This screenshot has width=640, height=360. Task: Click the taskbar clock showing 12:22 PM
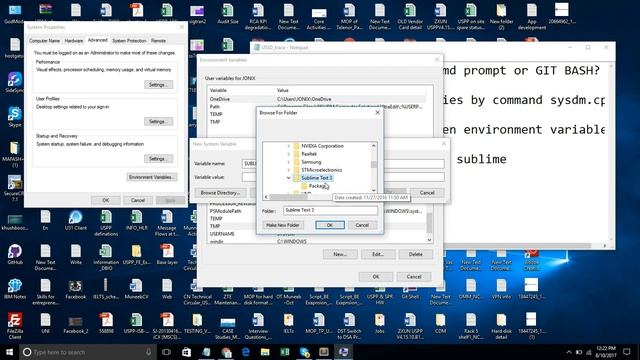(x=606, y=352)
